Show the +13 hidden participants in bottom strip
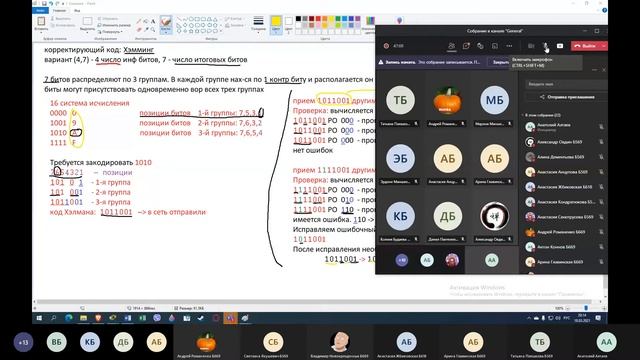640x360 pixels. tap(23, 342)
